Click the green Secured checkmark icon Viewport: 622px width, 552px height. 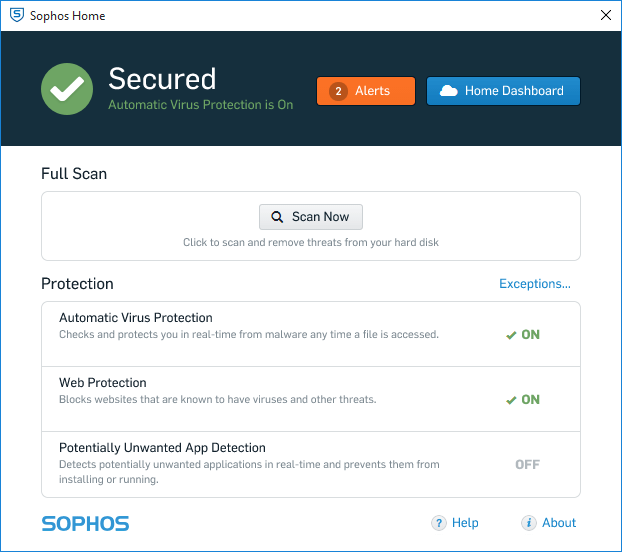pyautogui.click(x=67, y=89)
